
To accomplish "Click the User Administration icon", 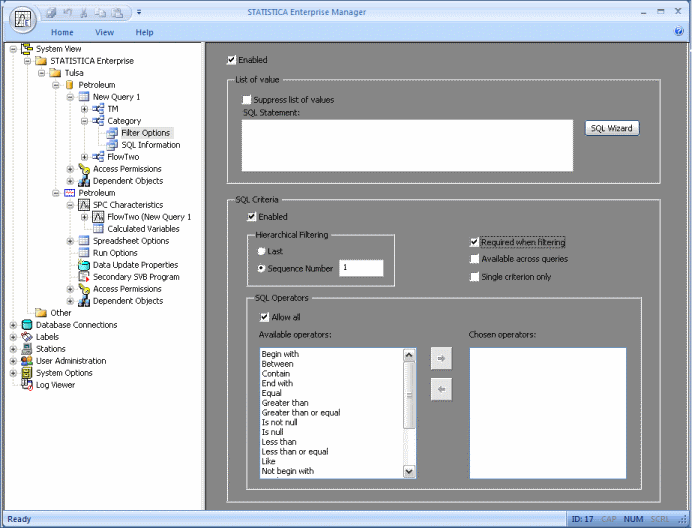I will pyautogui.click(x=26, y=361).
